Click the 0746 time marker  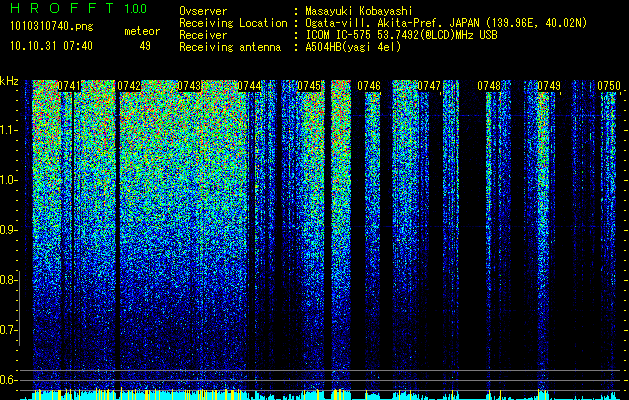click(x=369, y=86)
